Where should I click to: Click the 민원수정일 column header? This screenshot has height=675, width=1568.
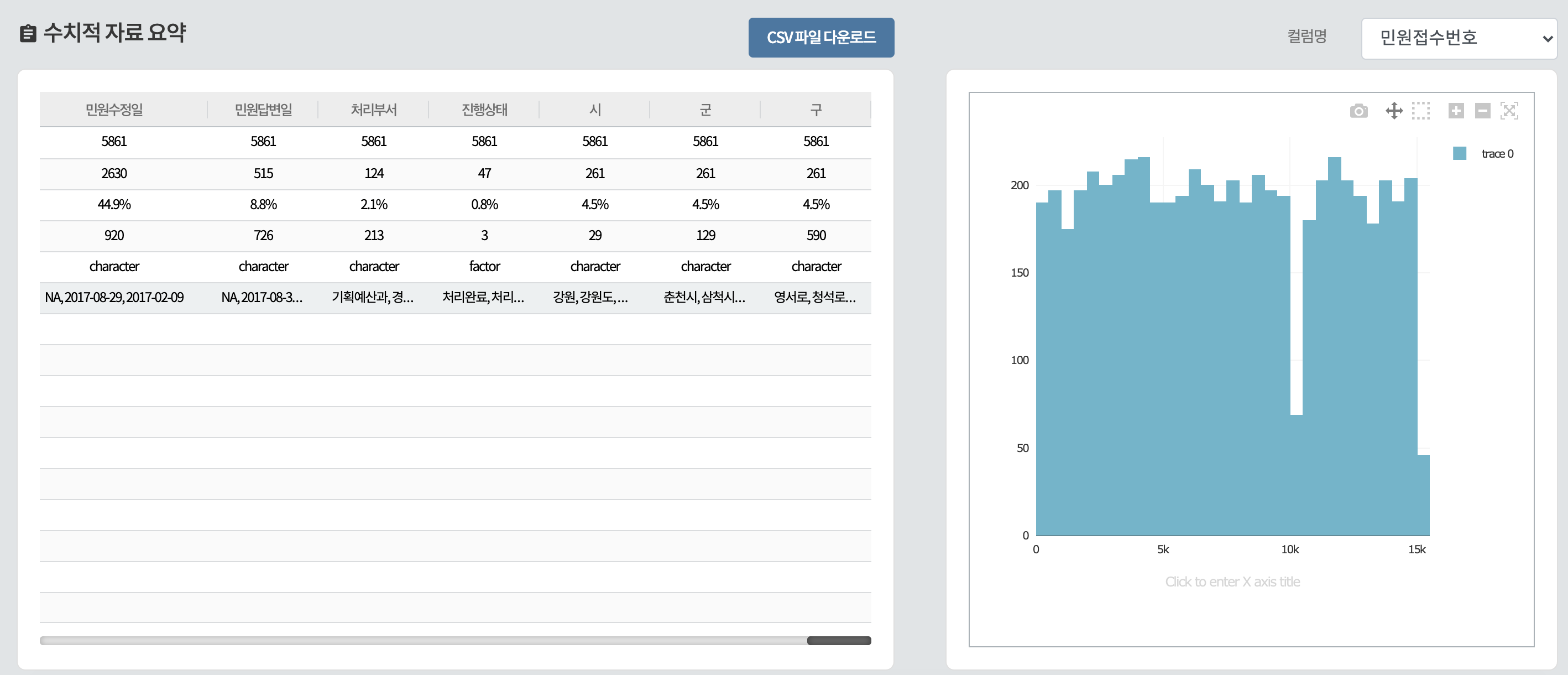tap(114, 110)
